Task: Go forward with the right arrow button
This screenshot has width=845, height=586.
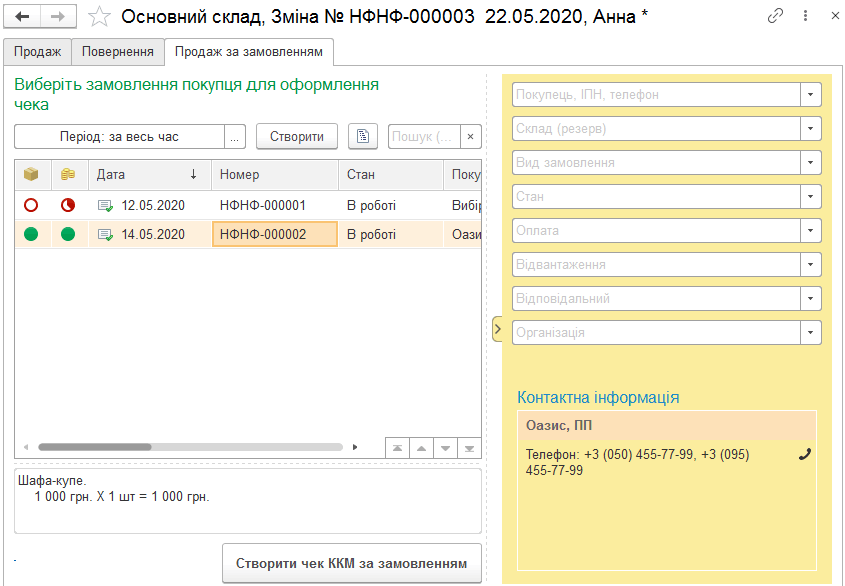Action: (58, 17)
